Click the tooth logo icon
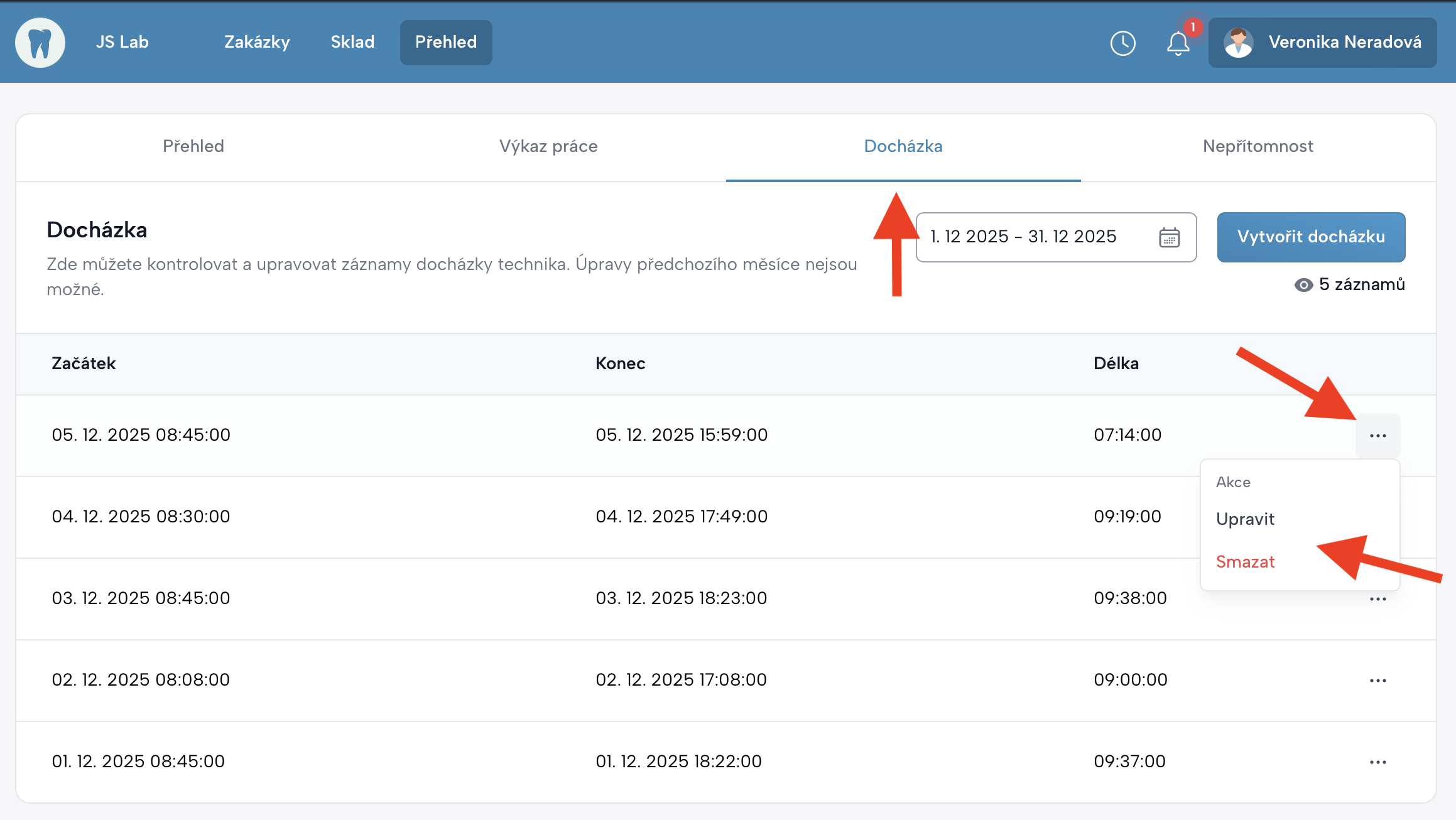The height and width of the screenshot is (820, 1456). click(x=40, y=42)
